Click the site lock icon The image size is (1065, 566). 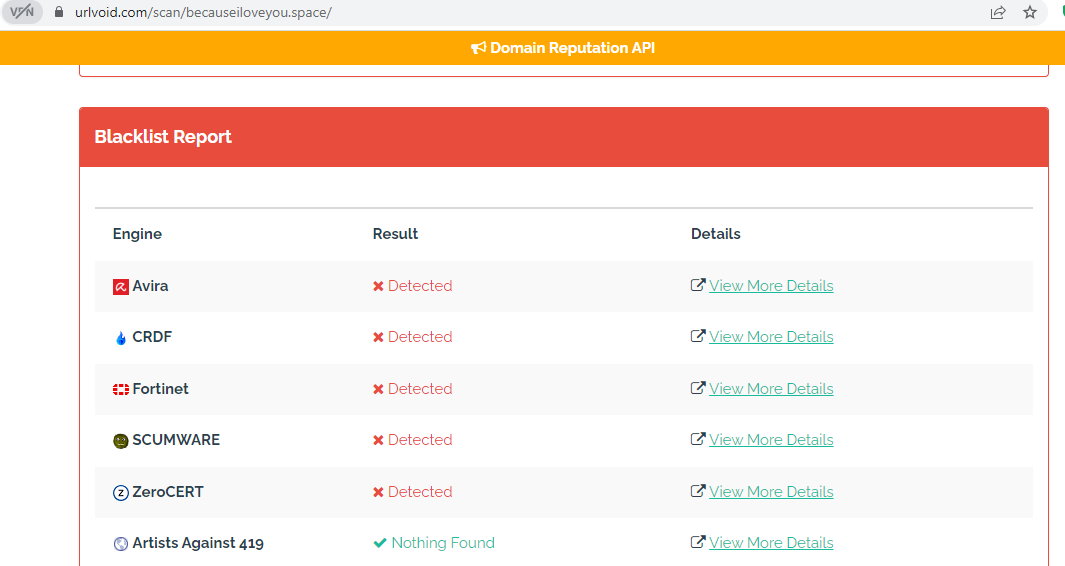(x=59, y=12)
